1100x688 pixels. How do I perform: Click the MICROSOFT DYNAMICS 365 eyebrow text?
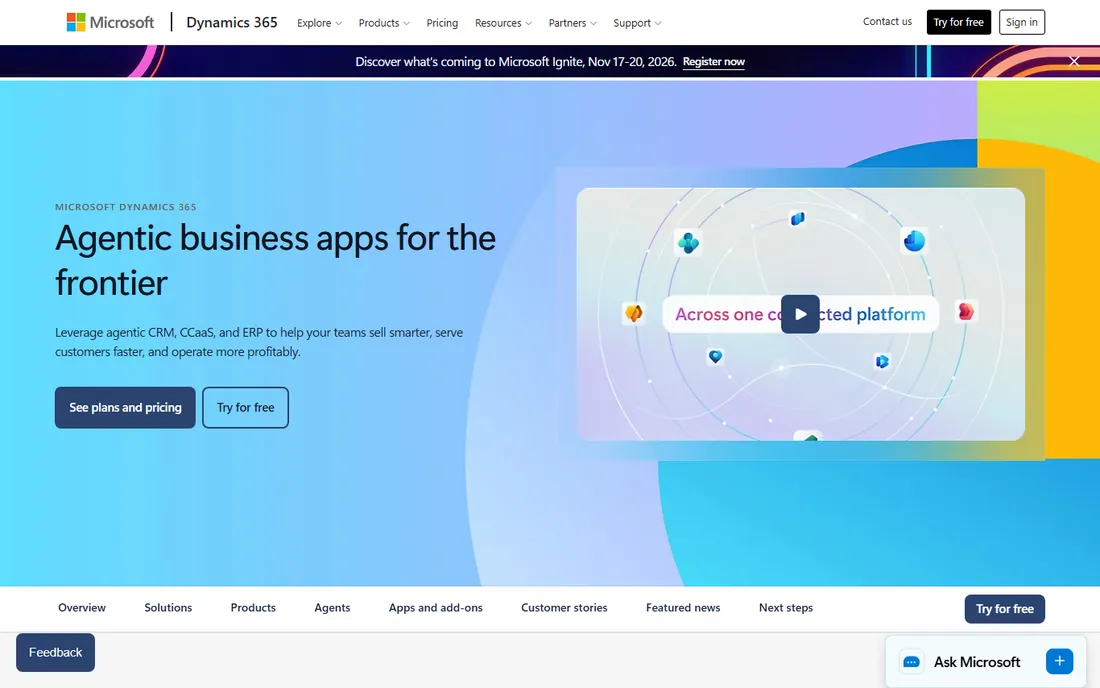[x=126, y=207]
